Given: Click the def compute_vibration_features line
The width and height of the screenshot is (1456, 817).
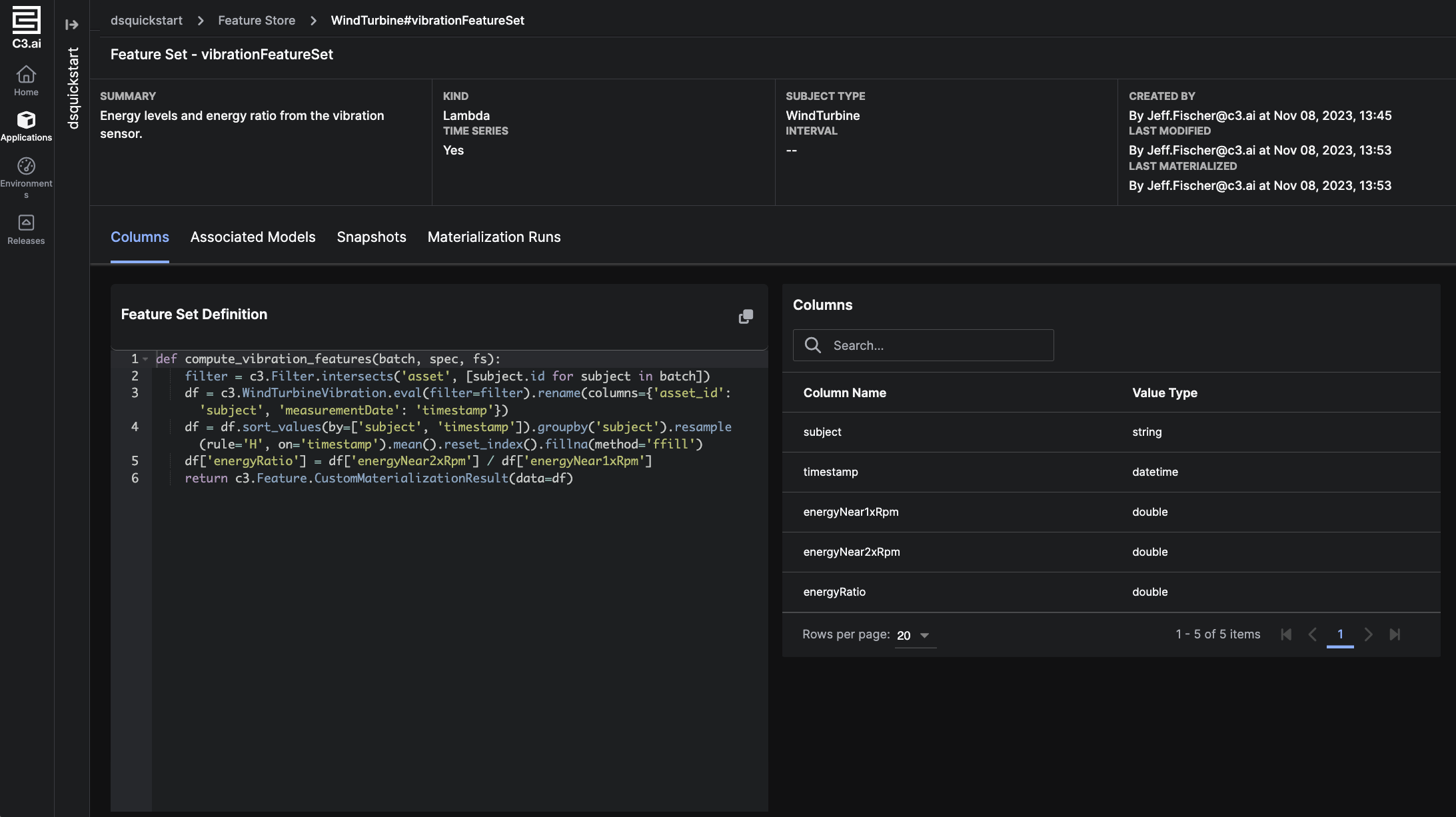Looking at the screenshot, I should click(328, 359).
